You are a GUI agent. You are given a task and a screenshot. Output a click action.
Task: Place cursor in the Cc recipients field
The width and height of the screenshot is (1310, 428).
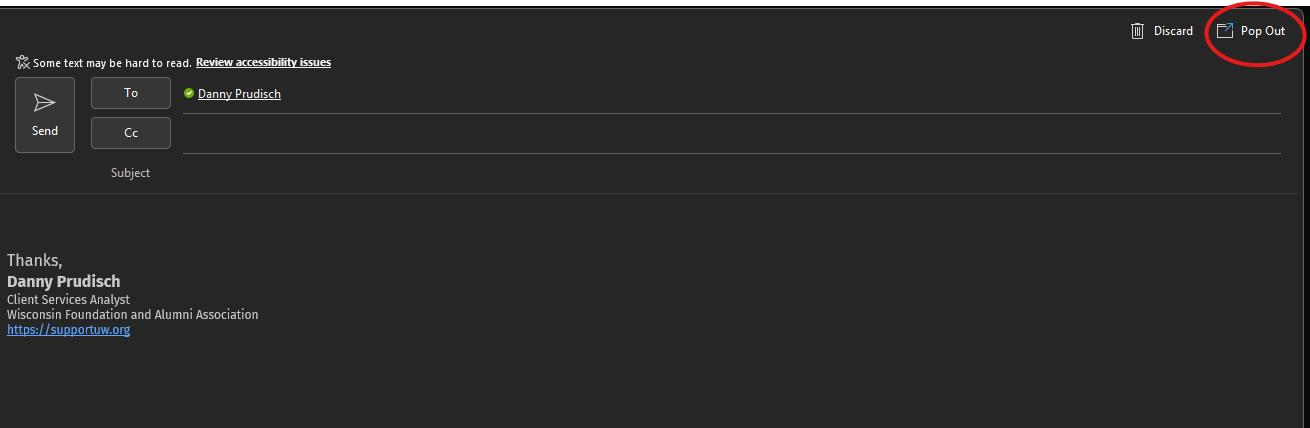[731, 134]
